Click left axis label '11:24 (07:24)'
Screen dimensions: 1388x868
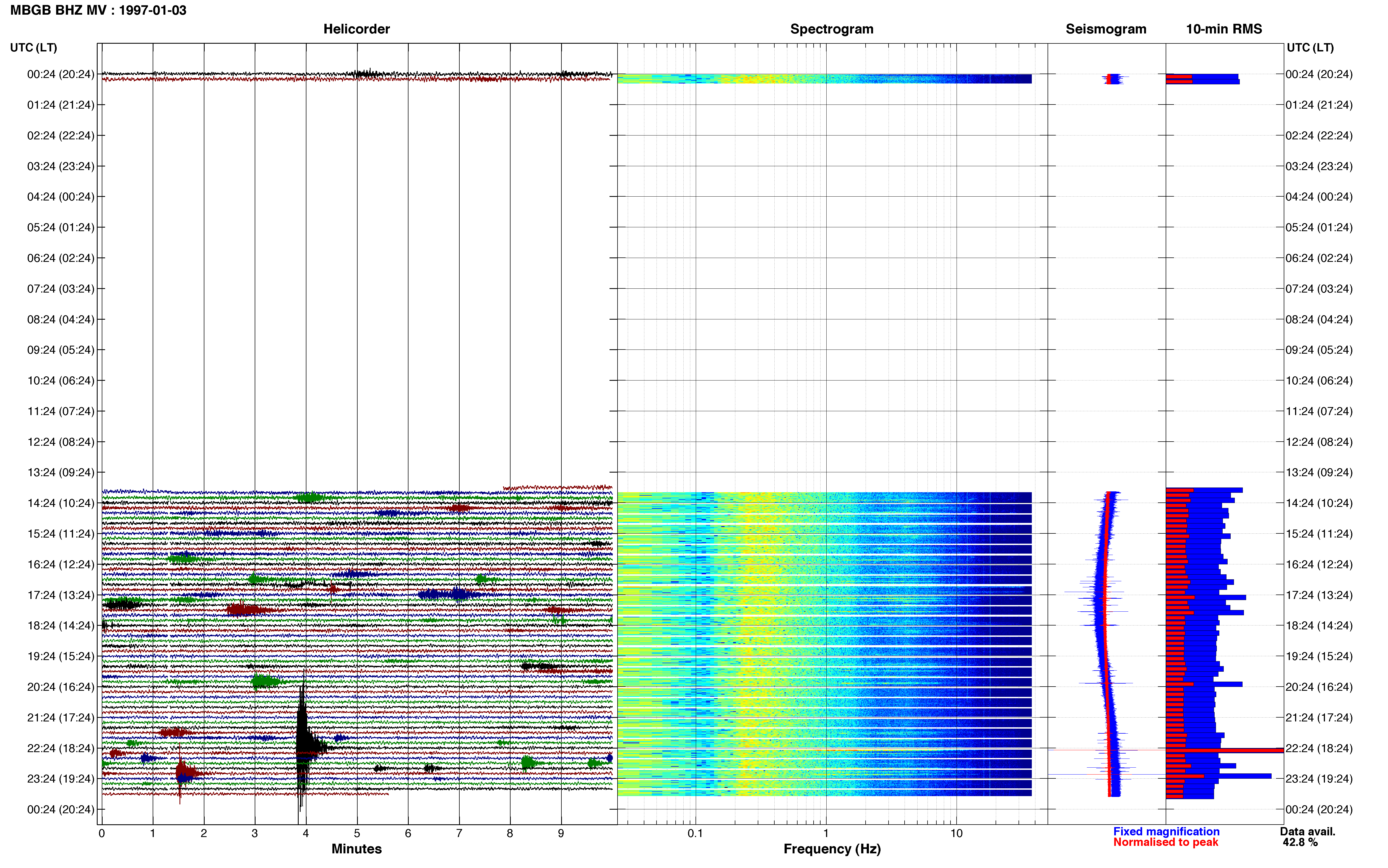(61, 411)
